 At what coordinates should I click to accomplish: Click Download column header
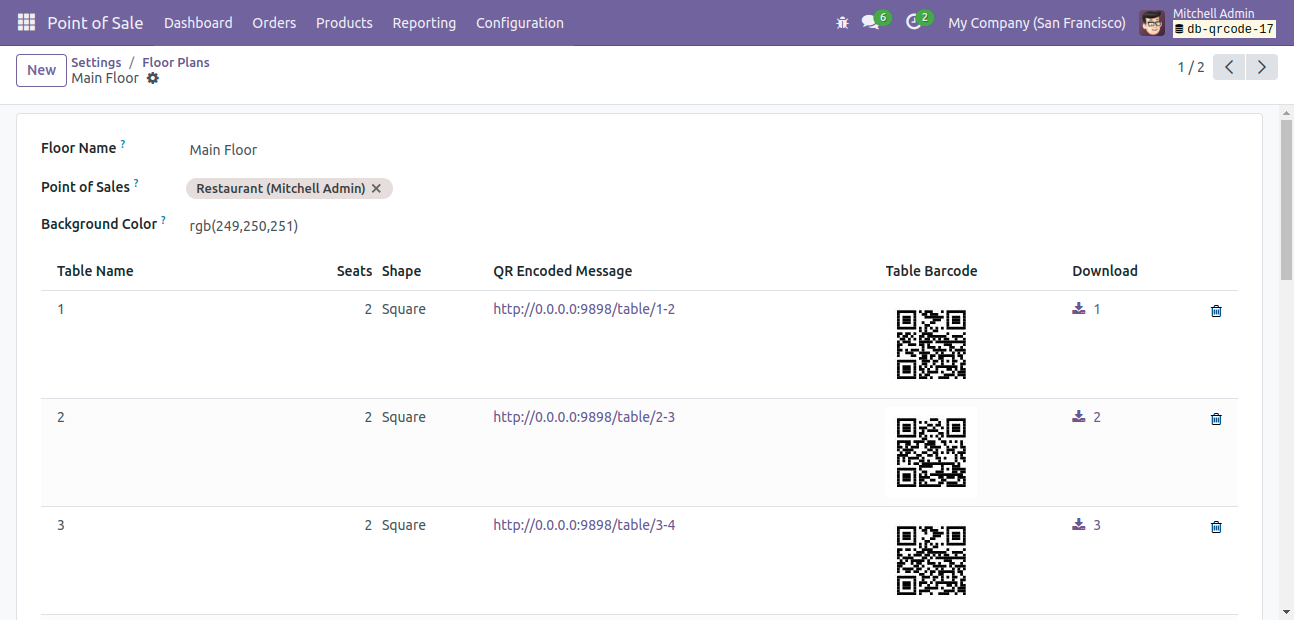tap(1105, 271)
